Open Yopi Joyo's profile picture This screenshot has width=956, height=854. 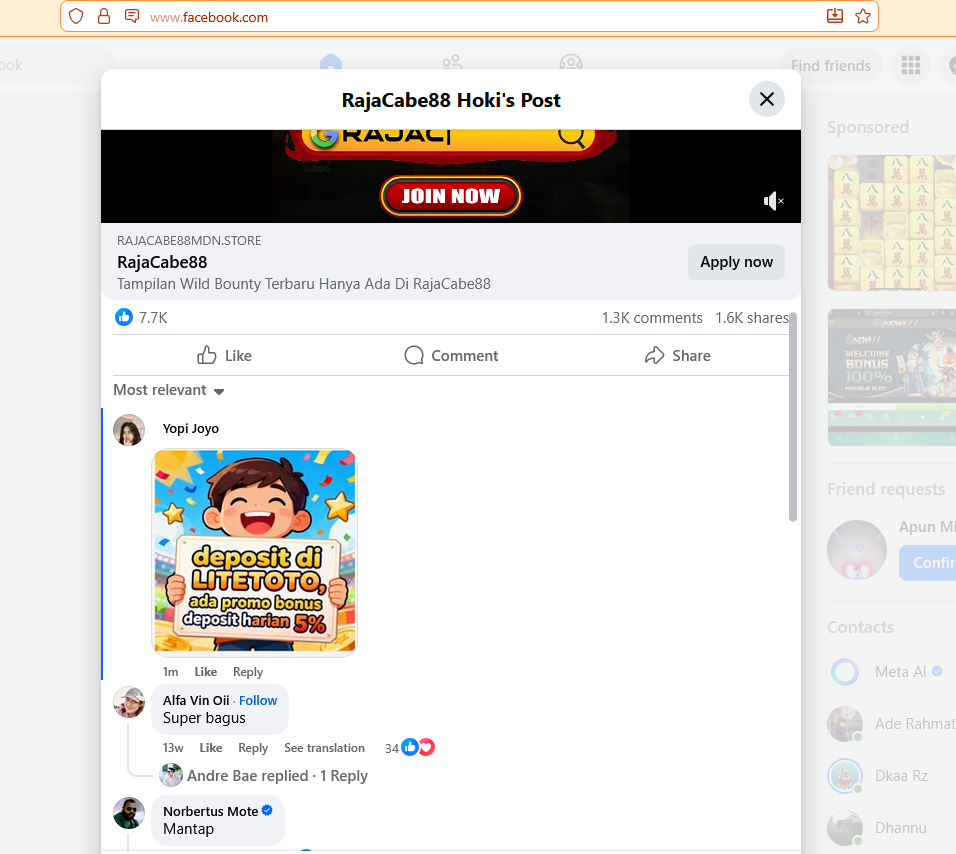[x=129, y=430]
